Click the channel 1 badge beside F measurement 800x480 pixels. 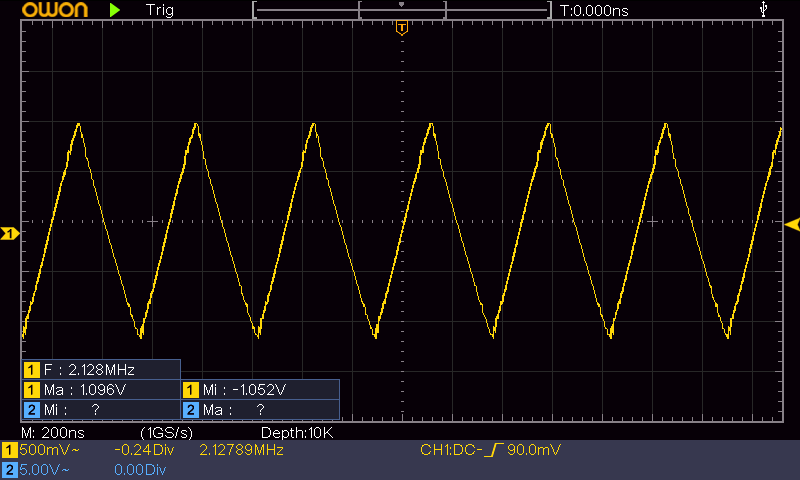(x=32, y=369)
